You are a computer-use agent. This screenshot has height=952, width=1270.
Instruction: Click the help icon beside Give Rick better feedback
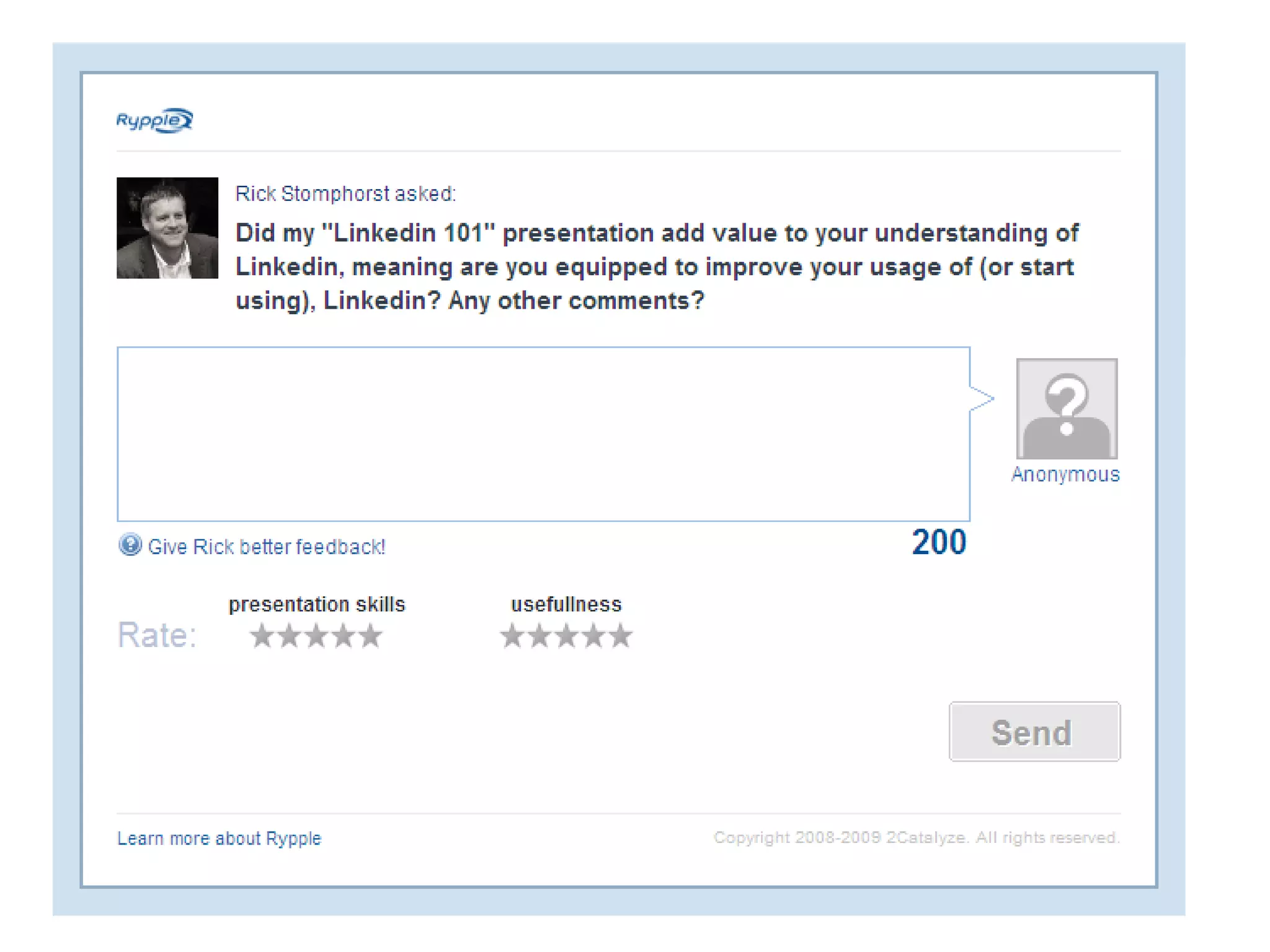[130, 545]
